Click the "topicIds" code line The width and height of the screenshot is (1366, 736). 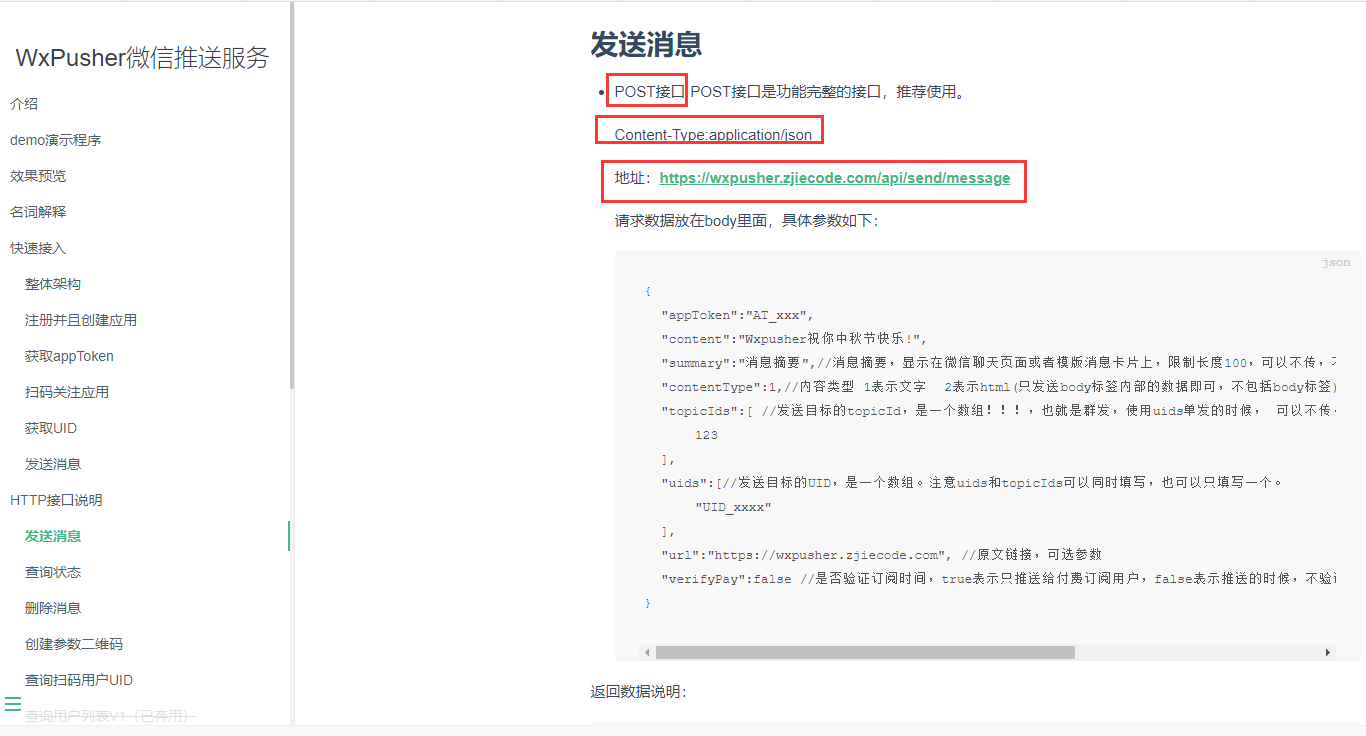point(998,411)
